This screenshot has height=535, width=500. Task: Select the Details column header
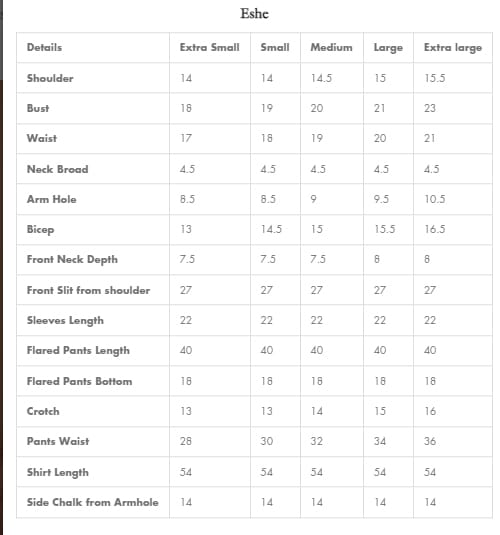click(x=44, y=47)
